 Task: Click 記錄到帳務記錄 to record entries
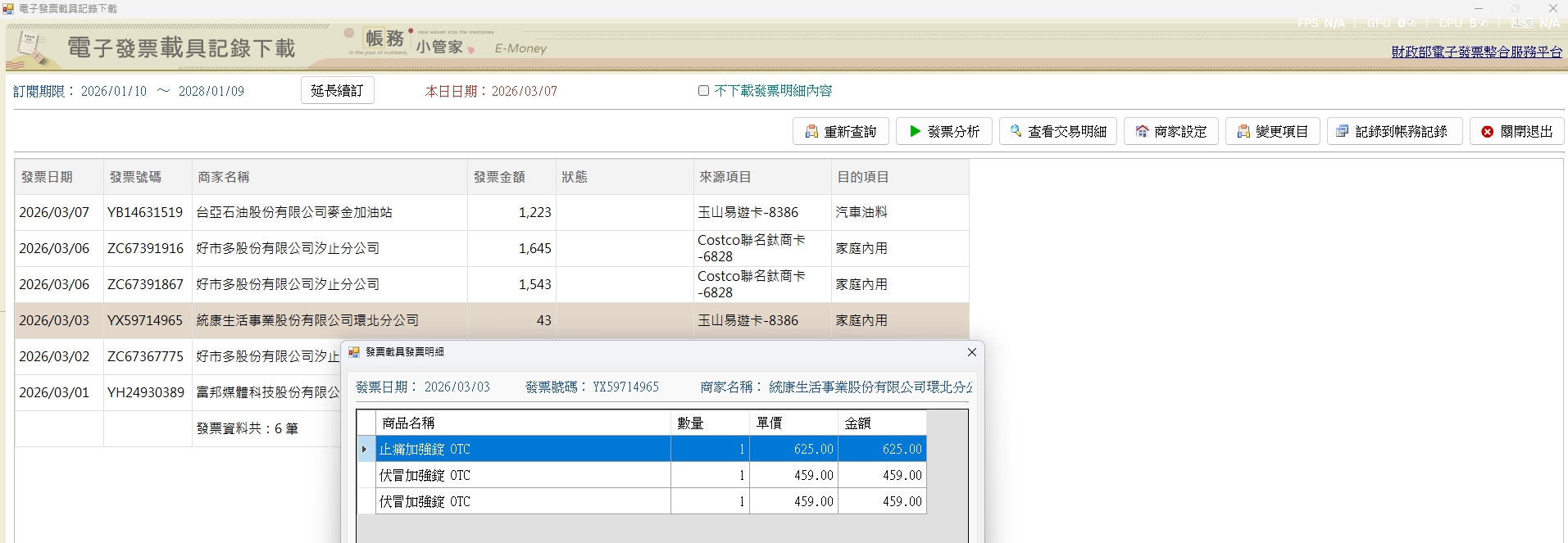[1393, 132]
